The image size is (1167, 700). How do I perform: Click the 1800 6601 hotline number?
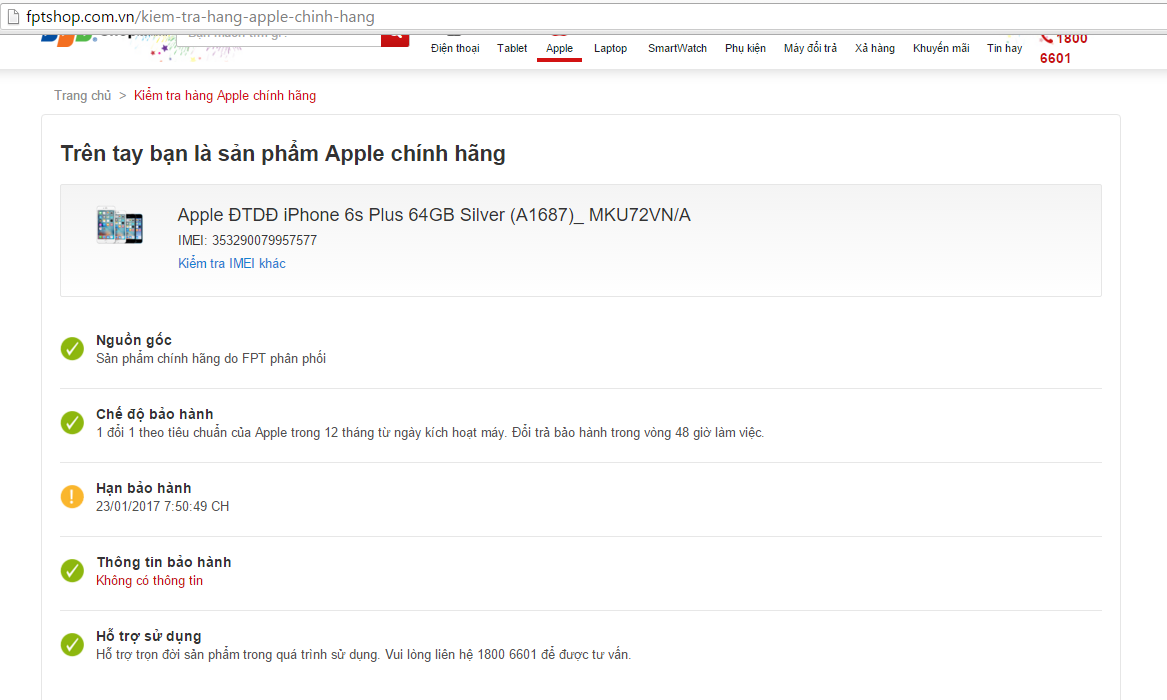click(1064, 48)
